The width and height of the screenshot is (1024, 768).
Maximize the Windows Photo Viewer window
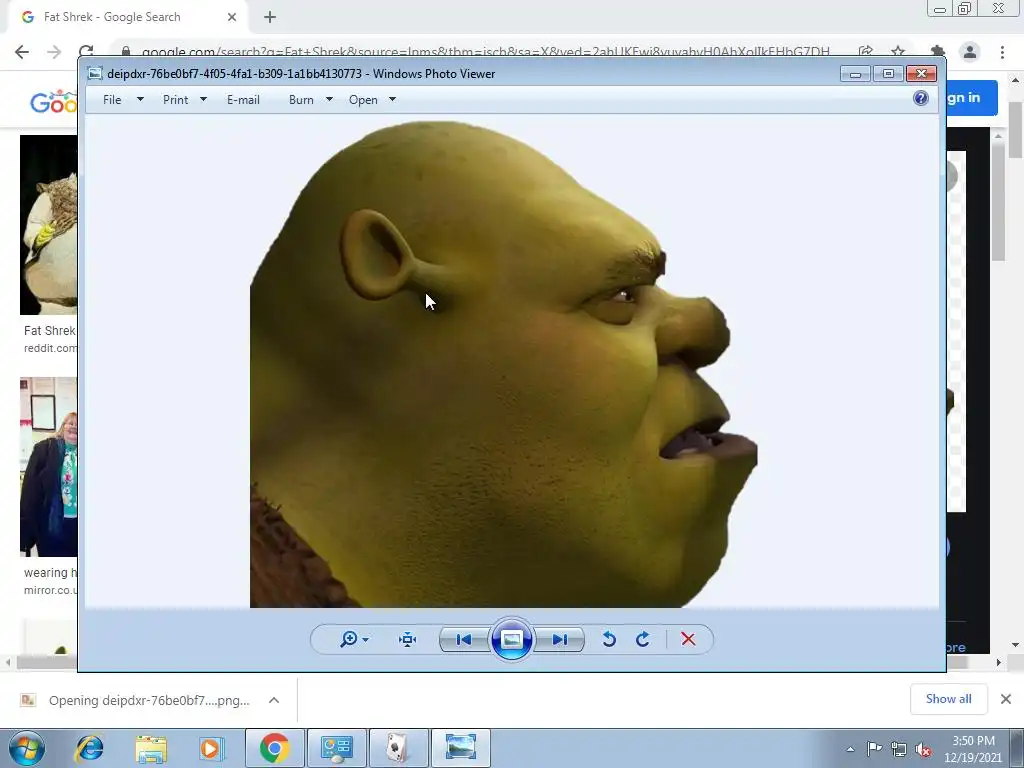(888, 74)
